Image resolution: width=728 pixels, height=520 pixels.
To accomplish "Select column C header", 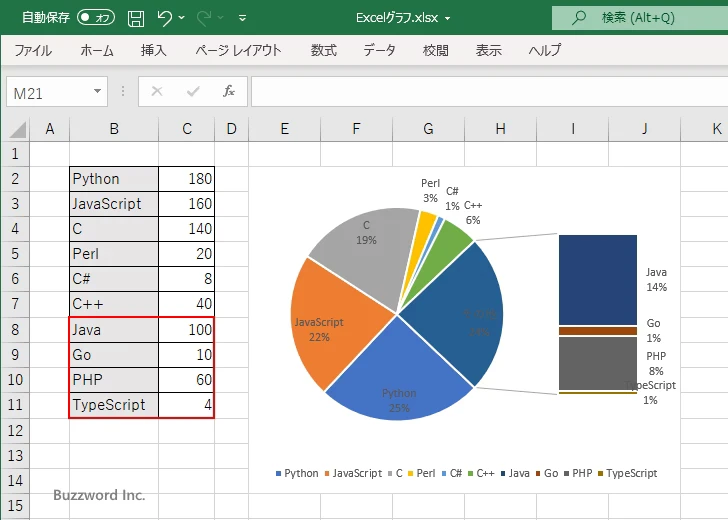I will (187, 129).
